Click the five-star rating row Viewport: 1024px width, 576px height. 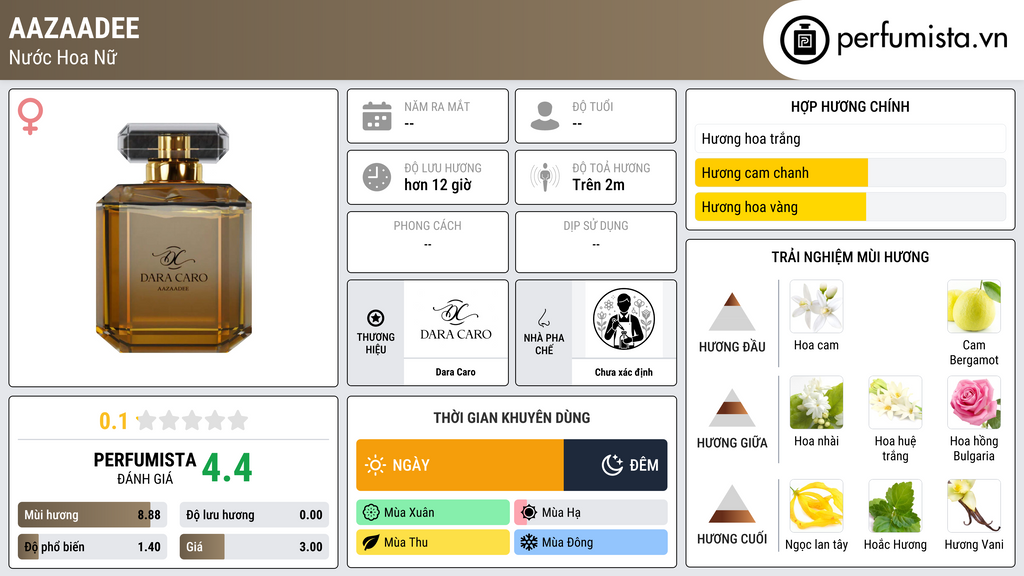point(192,420)
